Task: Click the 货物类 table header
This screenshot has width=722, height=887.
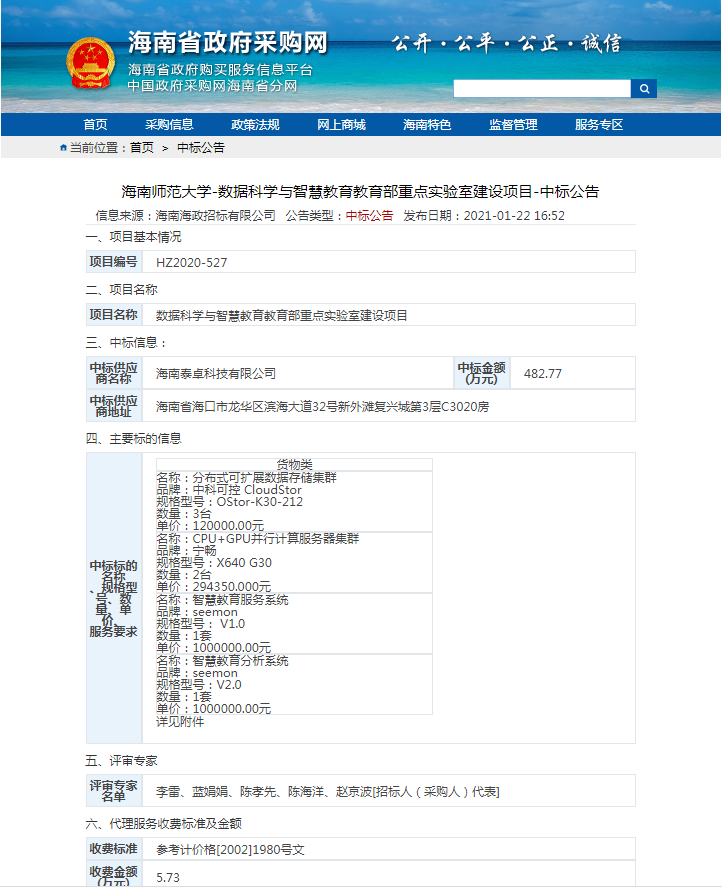Action: tap(294, 464)
